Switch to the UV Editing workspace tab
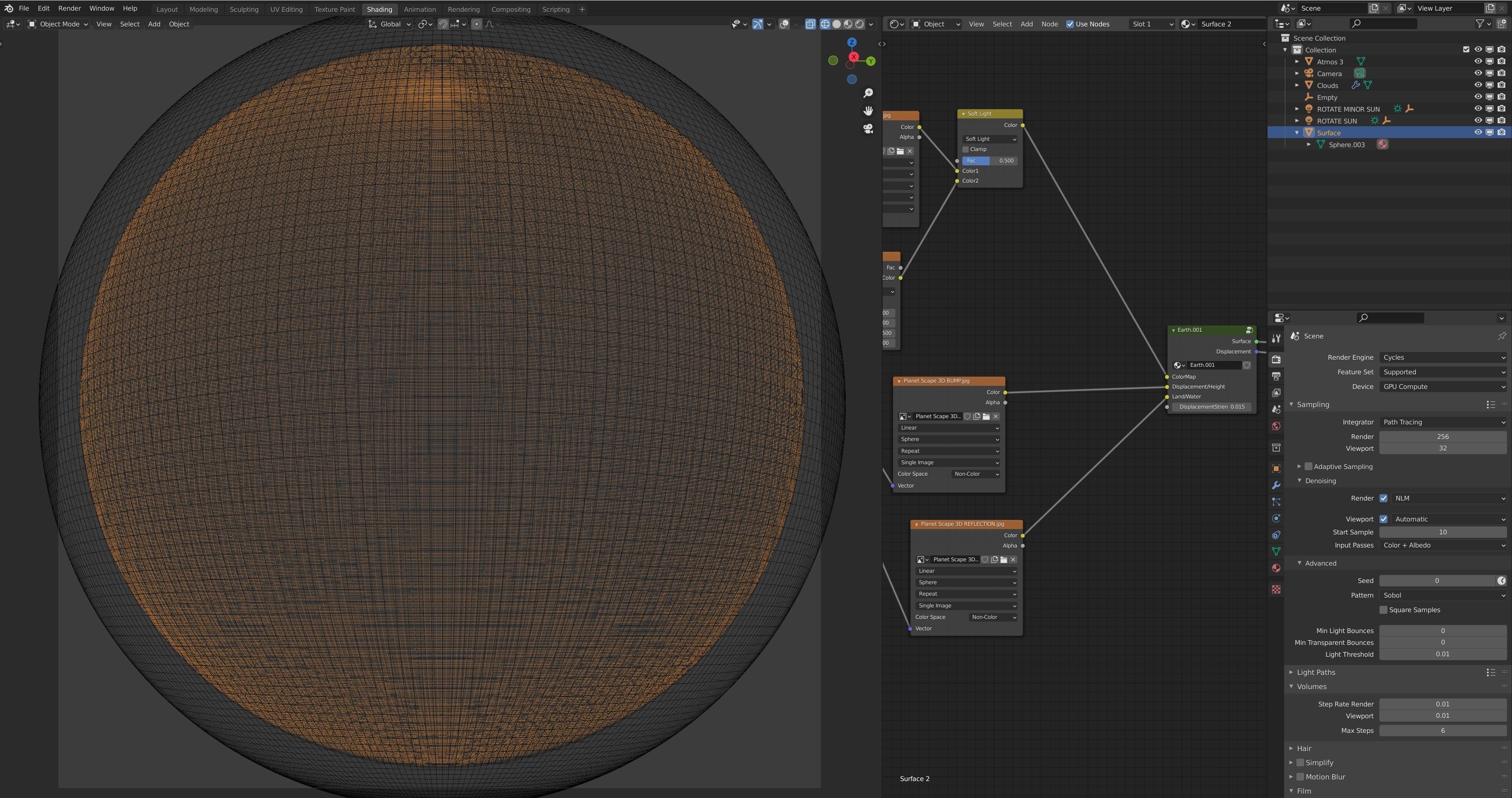The image size is (1512, 798). (287, 9)
